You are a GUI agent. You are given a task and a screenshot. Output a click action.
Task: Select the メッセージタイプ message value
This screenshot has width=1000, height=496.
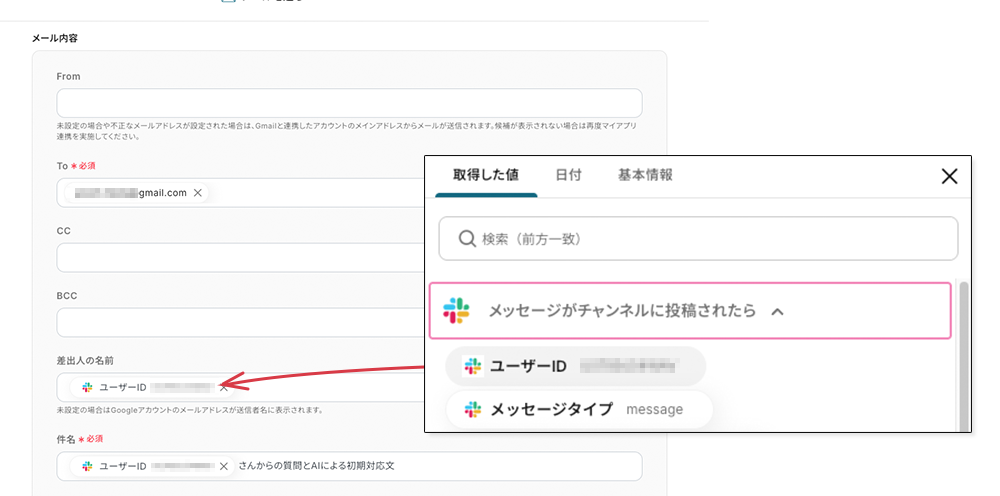578,409
